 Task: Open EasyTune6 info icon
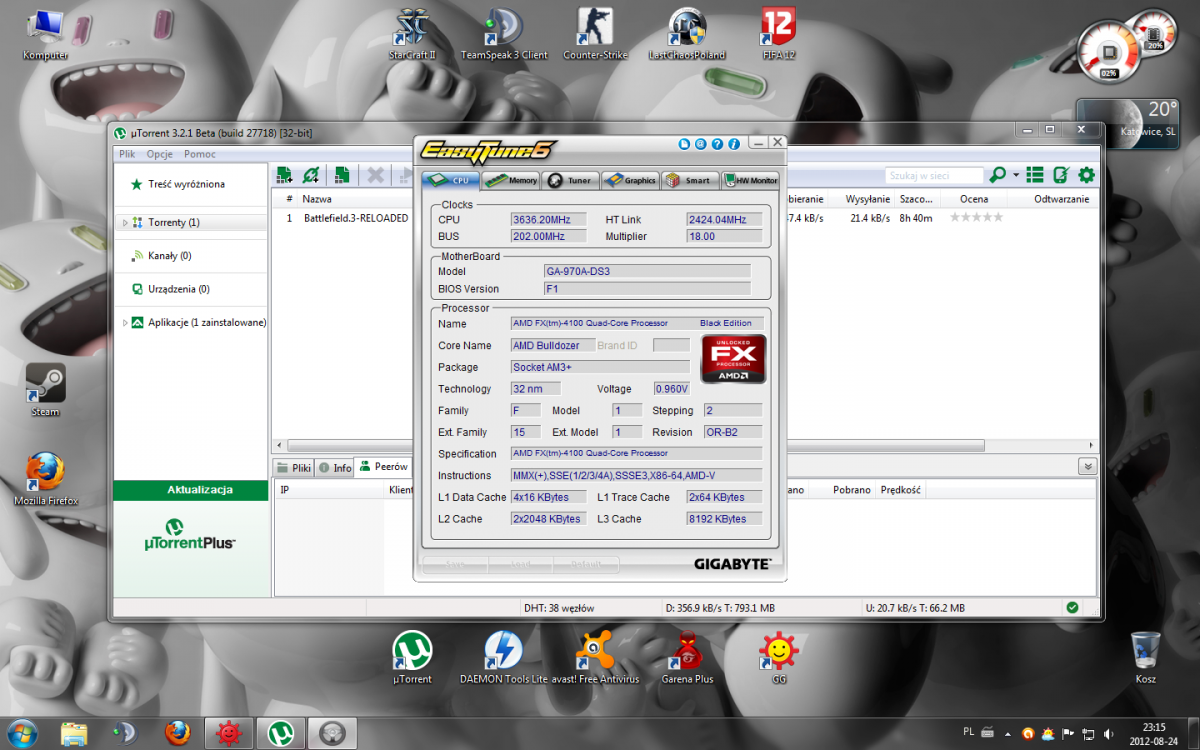[x=734, y=144]
